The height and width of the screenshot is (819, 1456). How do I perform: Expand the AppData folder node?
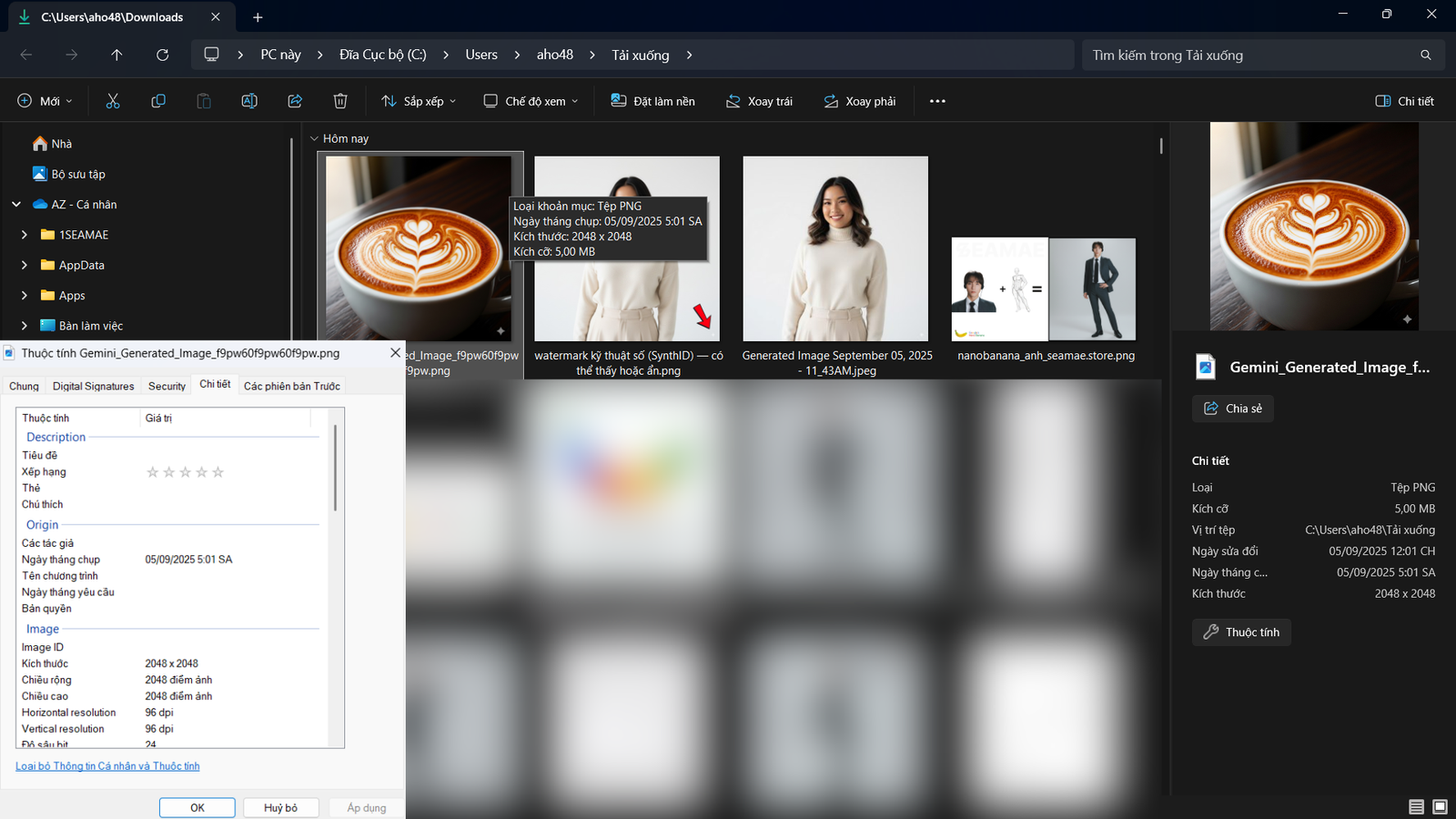[x=25, y=265]
